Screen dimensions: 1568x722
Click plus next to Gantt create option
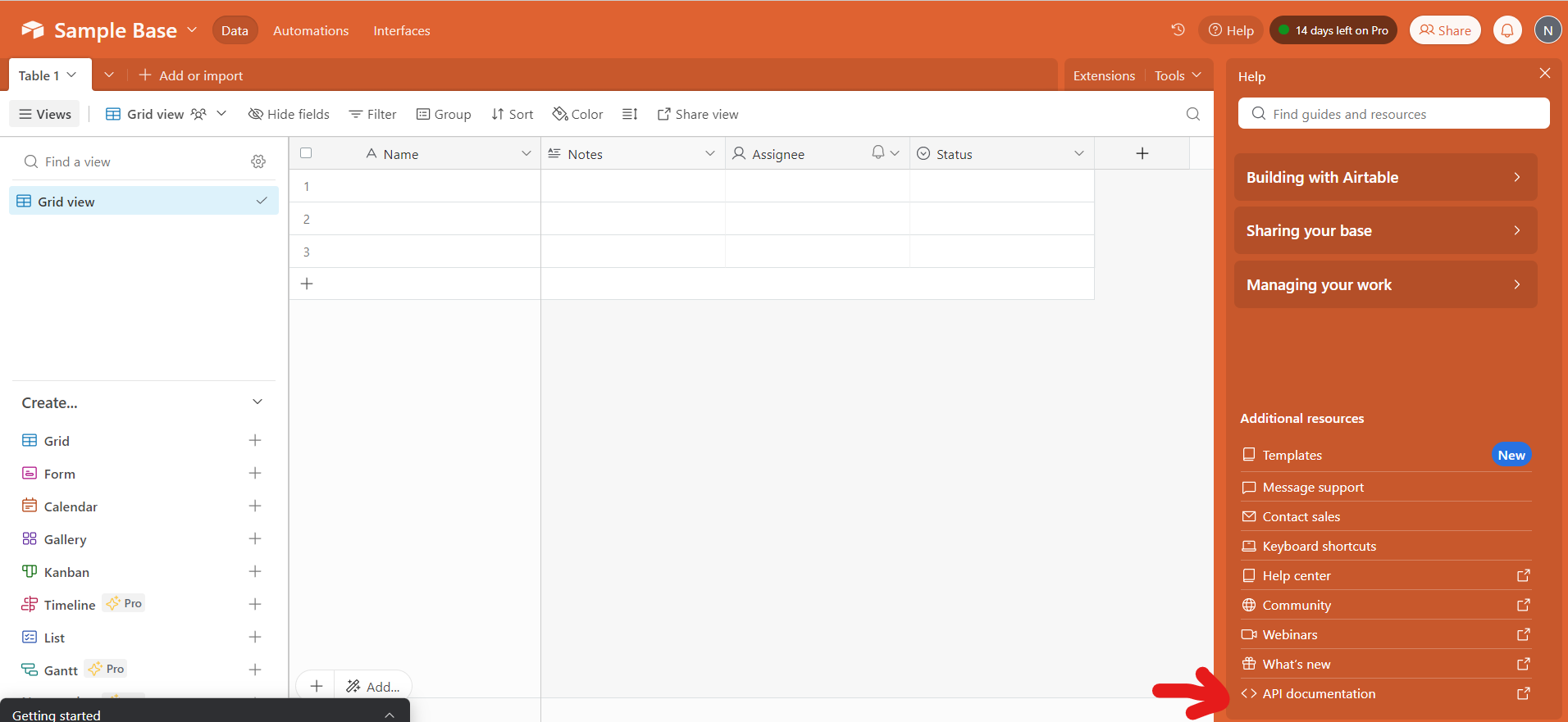click(255, 670)
